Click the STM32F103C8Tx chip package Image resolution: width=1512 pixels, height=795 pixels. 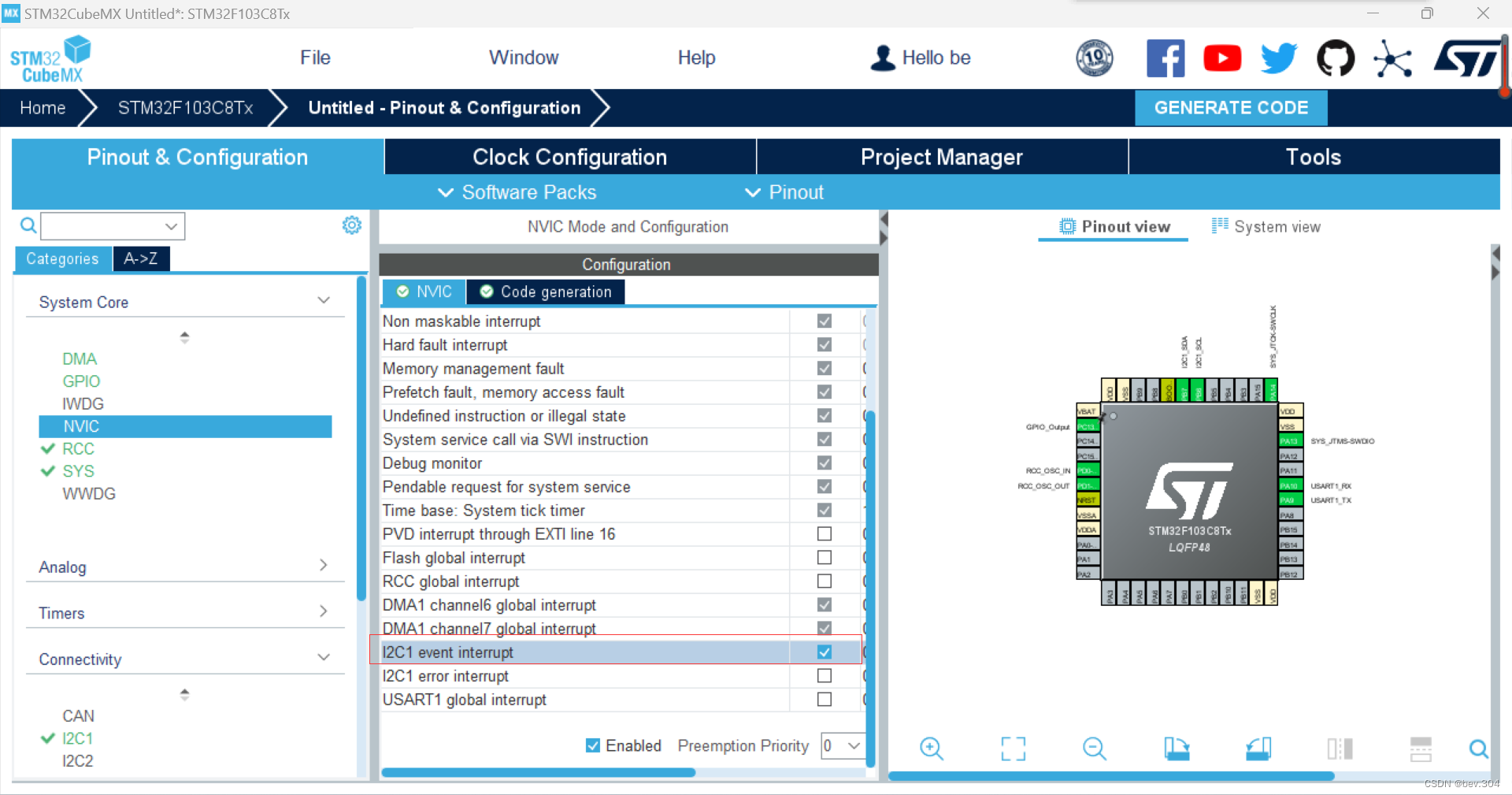tap(1189, 492)
